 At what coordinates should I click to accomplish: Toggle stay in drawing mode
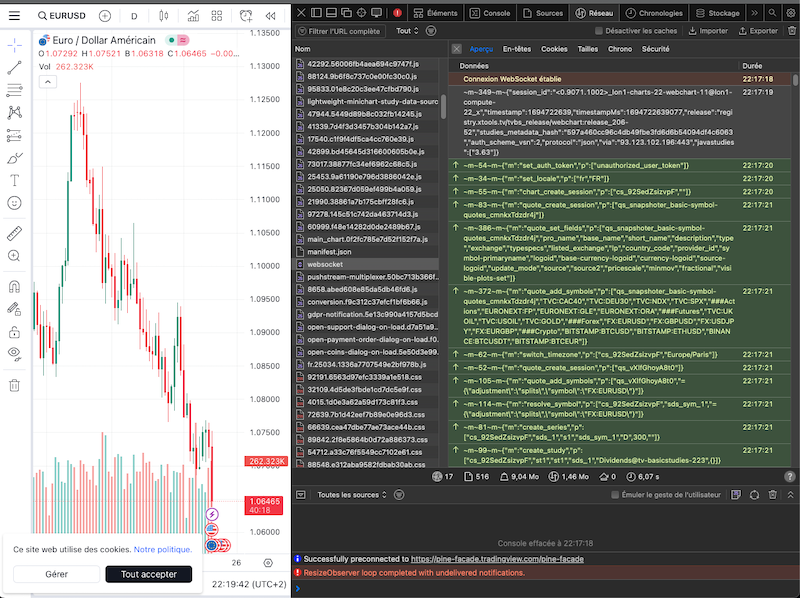point(14,309)
